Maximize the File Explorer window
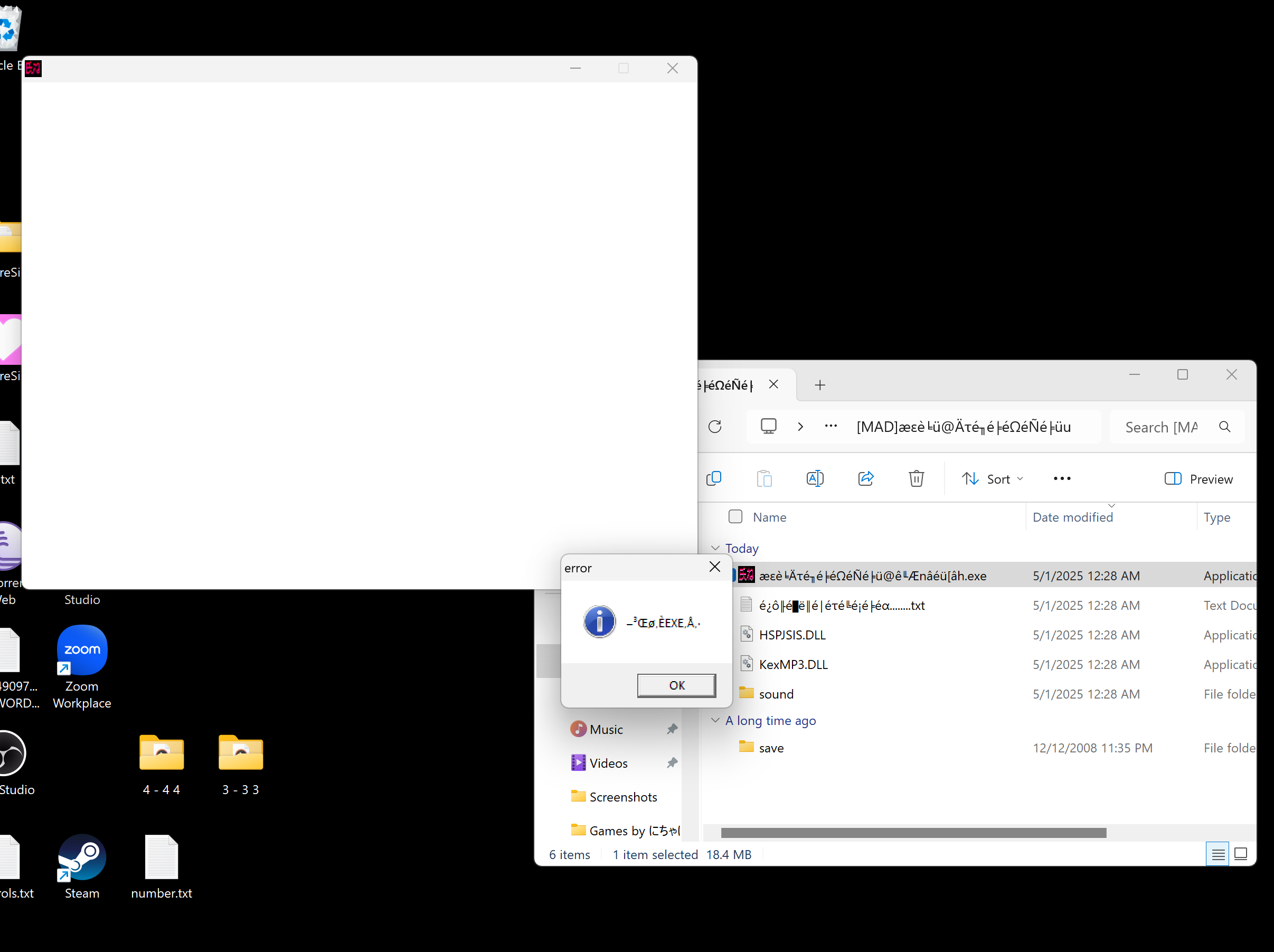 click(x=1183, y=374)
